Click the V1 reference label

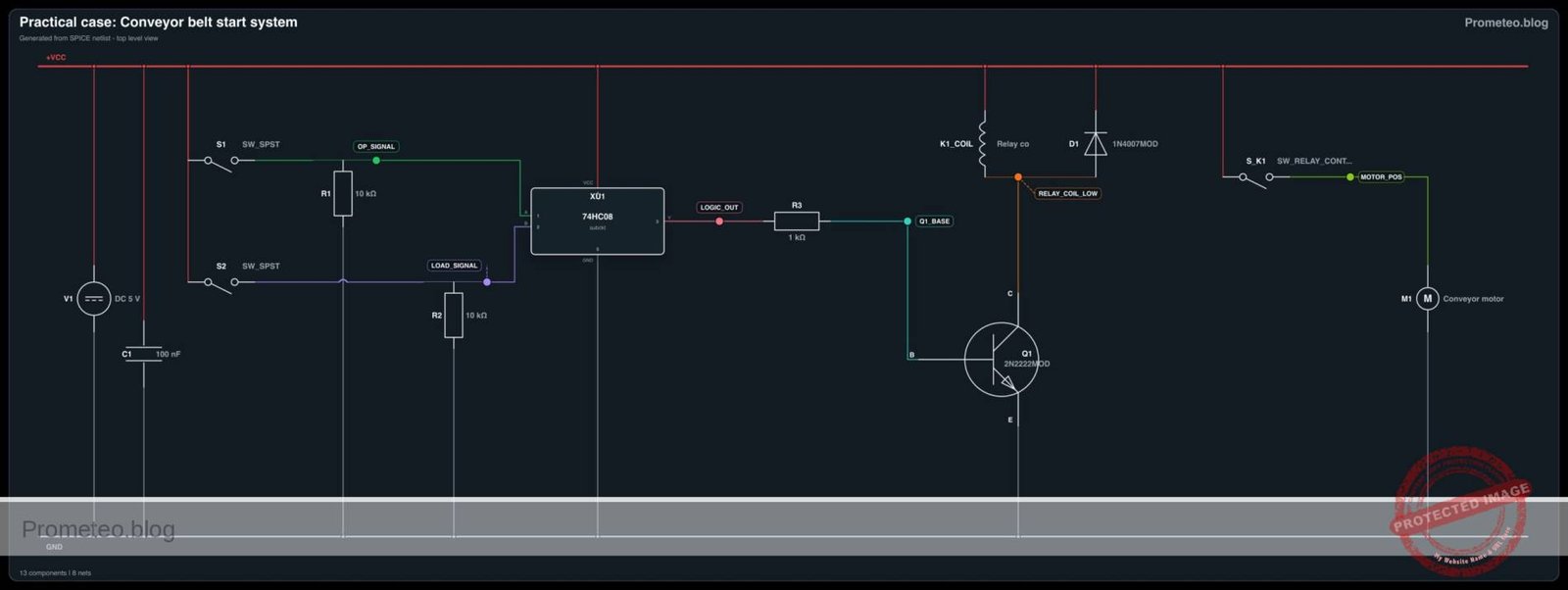pos(69,299)
